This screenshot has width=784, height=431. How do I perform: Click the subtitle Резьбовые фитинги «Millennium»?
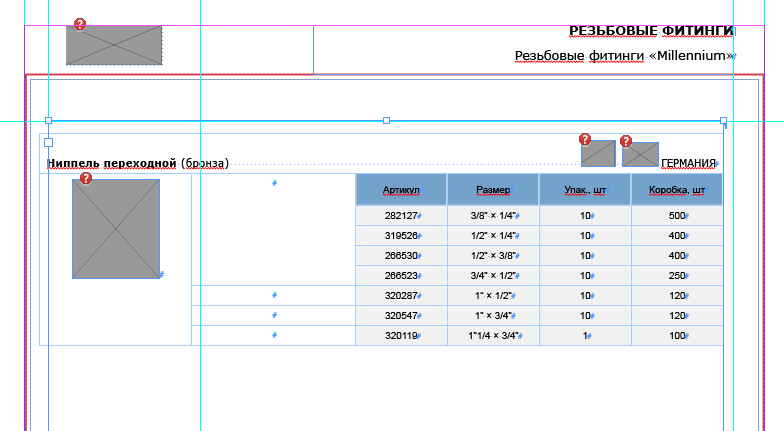click(x=624, y=56)
